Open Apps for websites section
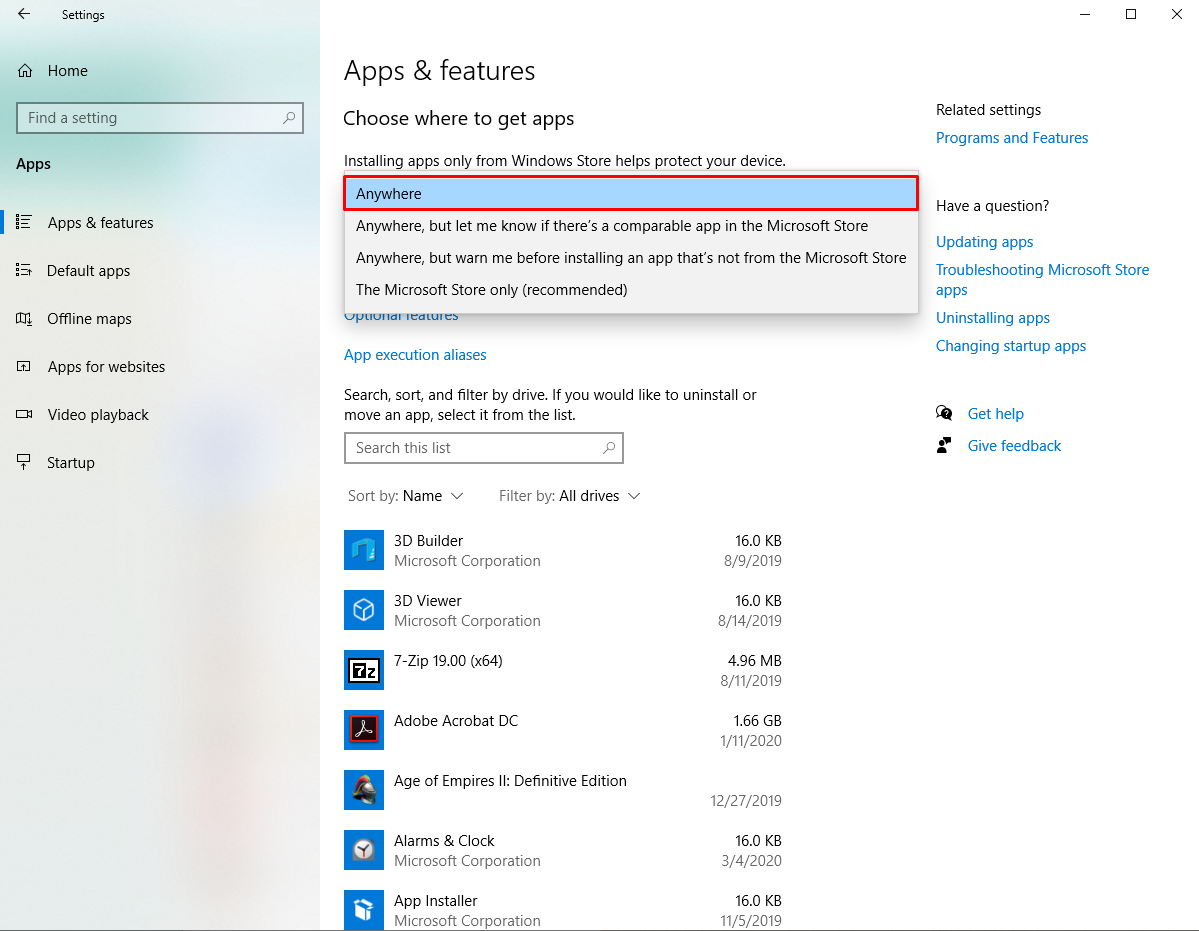This screenshot has height=931, width=1199. (160, 367)
